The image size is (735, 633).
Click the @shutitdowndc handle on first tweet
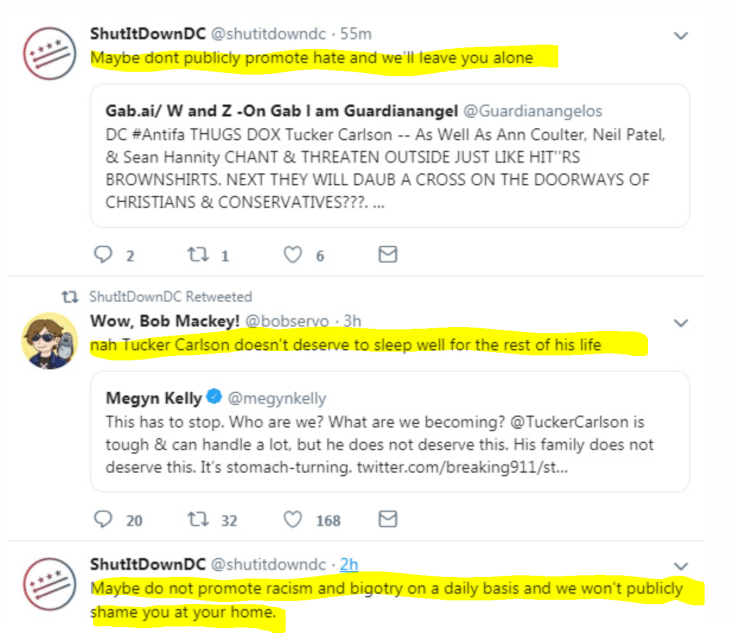point(269,34)
